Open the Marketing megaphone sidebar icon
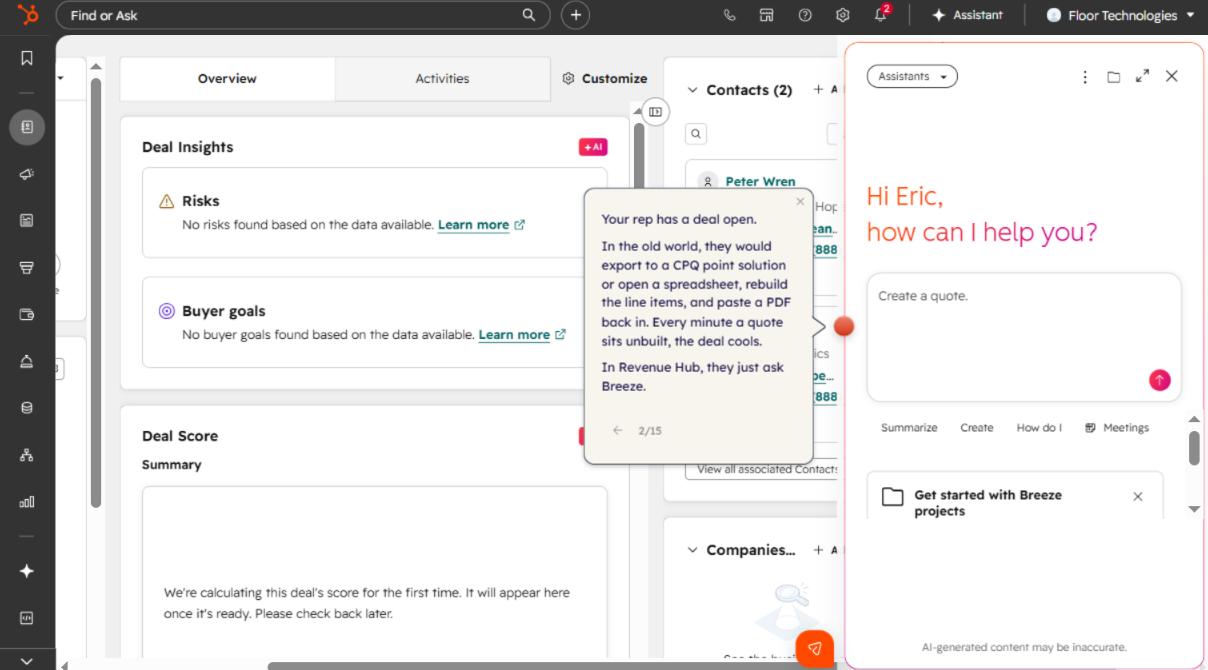The image size is (1208, 670). [27, 174]
